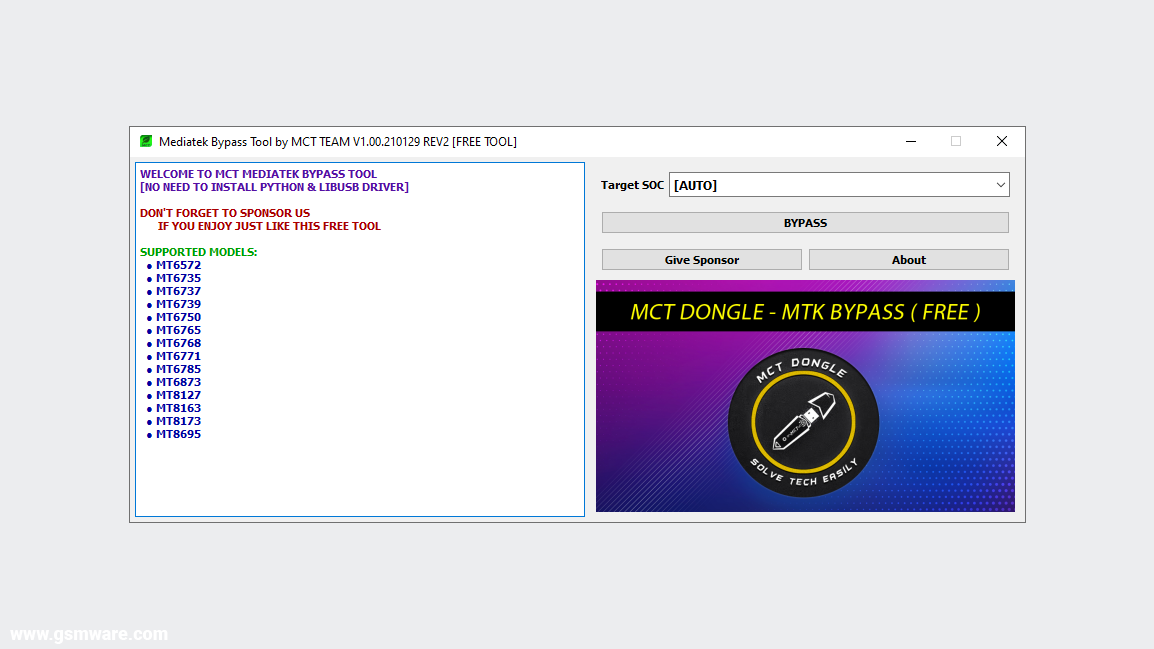Click the SUPPORTED MODELS heading text

[x=199, y=251]
